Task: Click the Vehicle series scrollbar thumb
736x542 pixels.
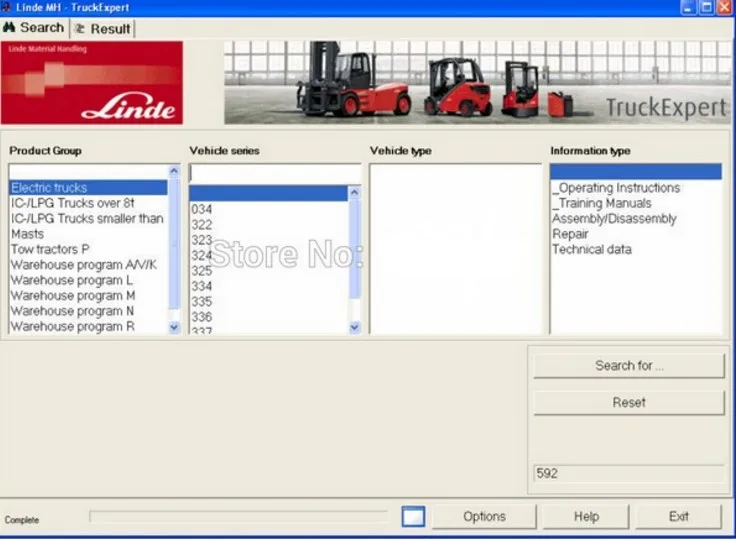Action: (355, 249)
